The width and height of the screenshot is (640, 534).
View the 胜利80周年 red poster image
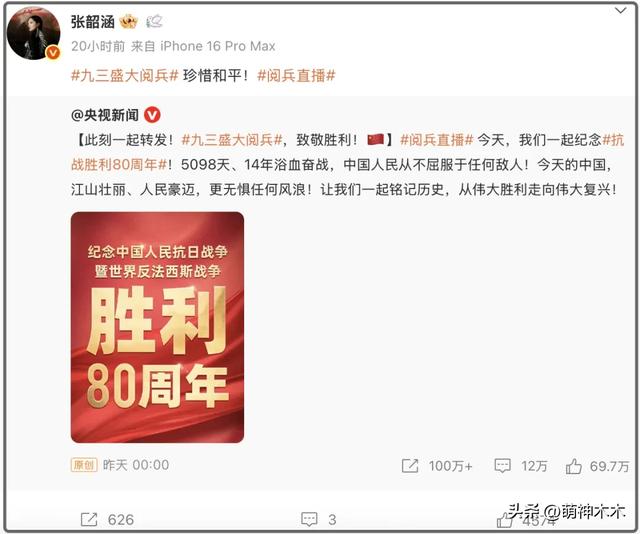tap(157, 327)
